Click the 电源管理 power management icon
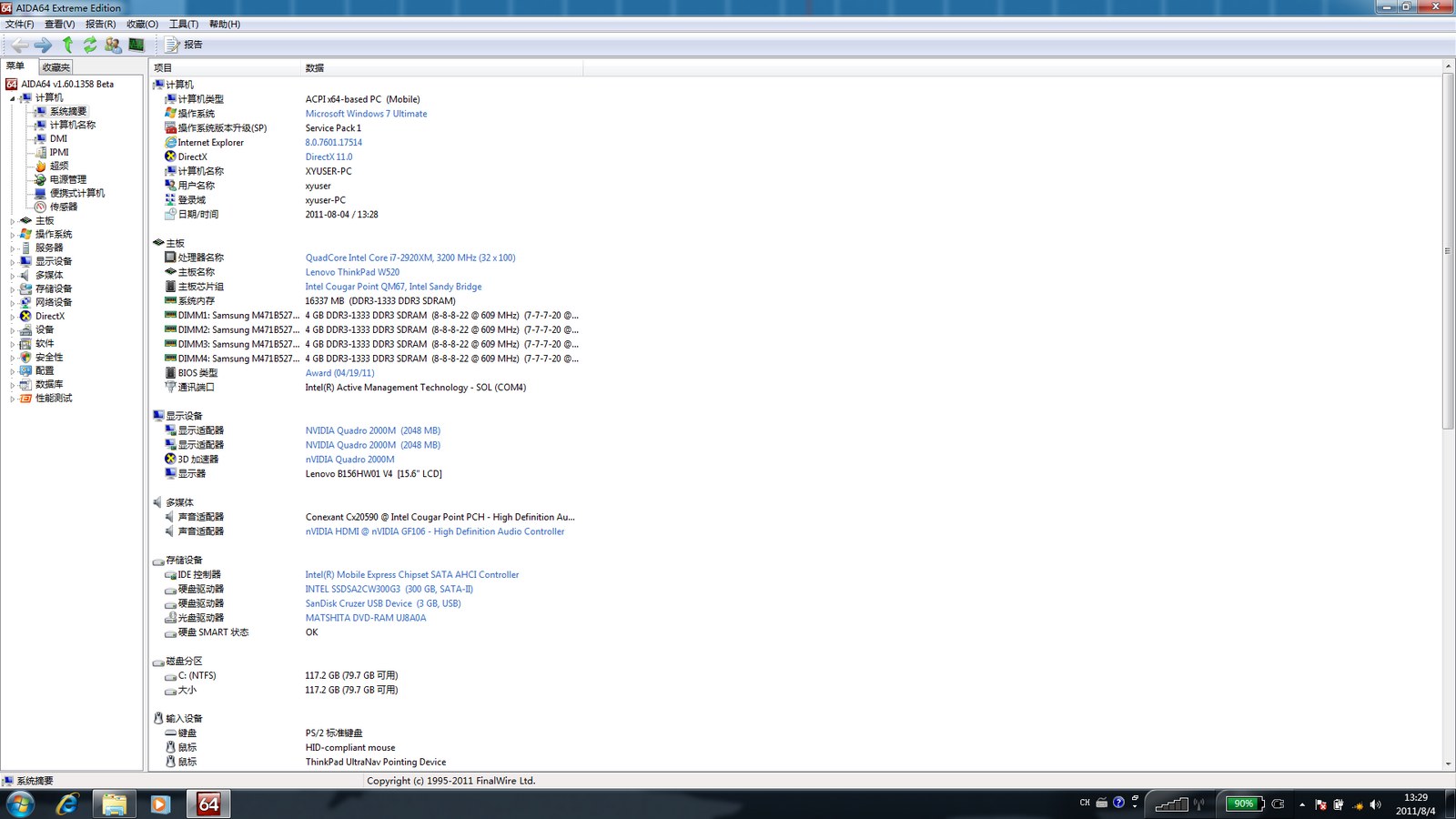This screenshot has width=1456, height=819. (40, 179)
